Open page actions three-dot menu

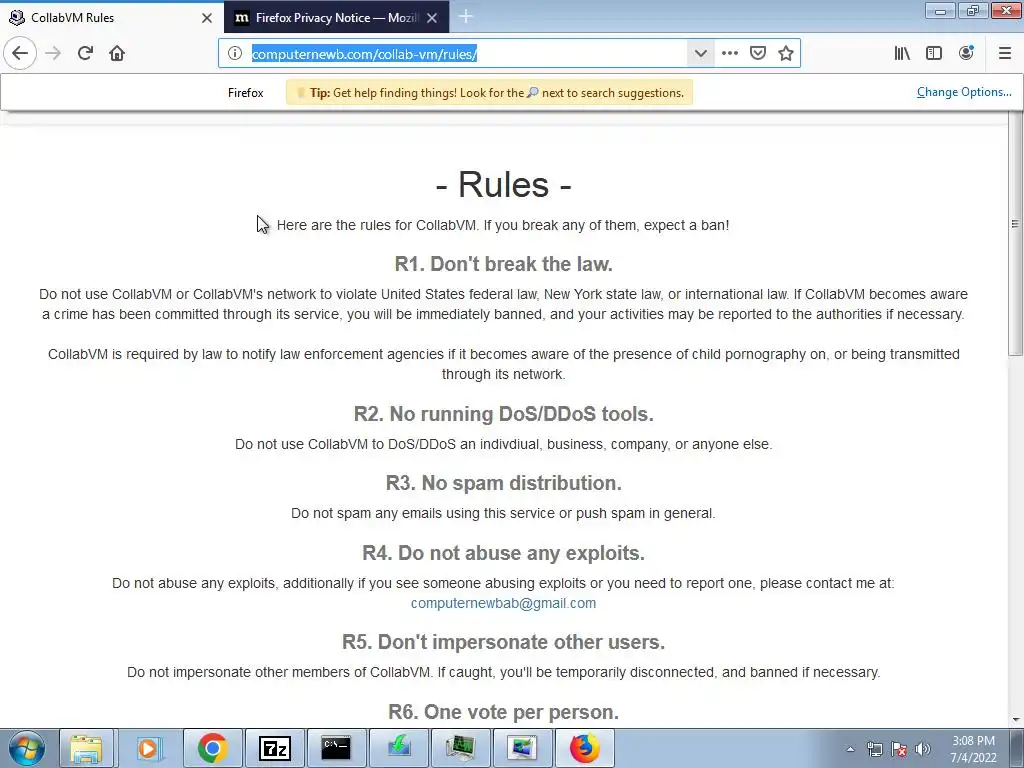point(729,54)
